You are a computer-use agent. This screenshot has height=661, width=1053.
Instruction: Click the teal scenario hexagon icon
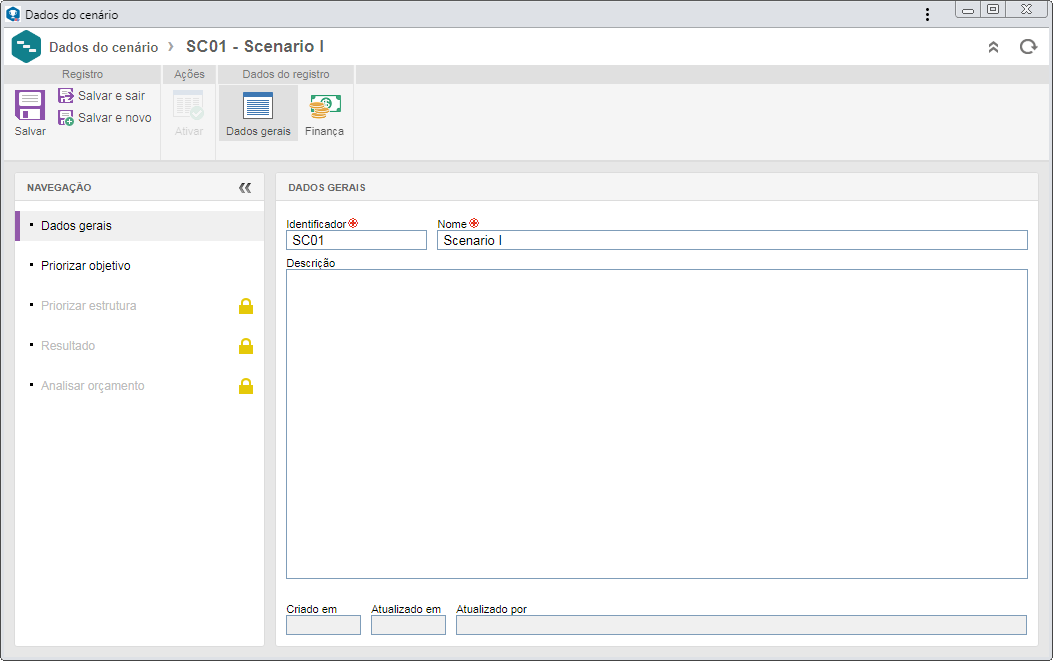pyautogui.click(x=26, y=46)
